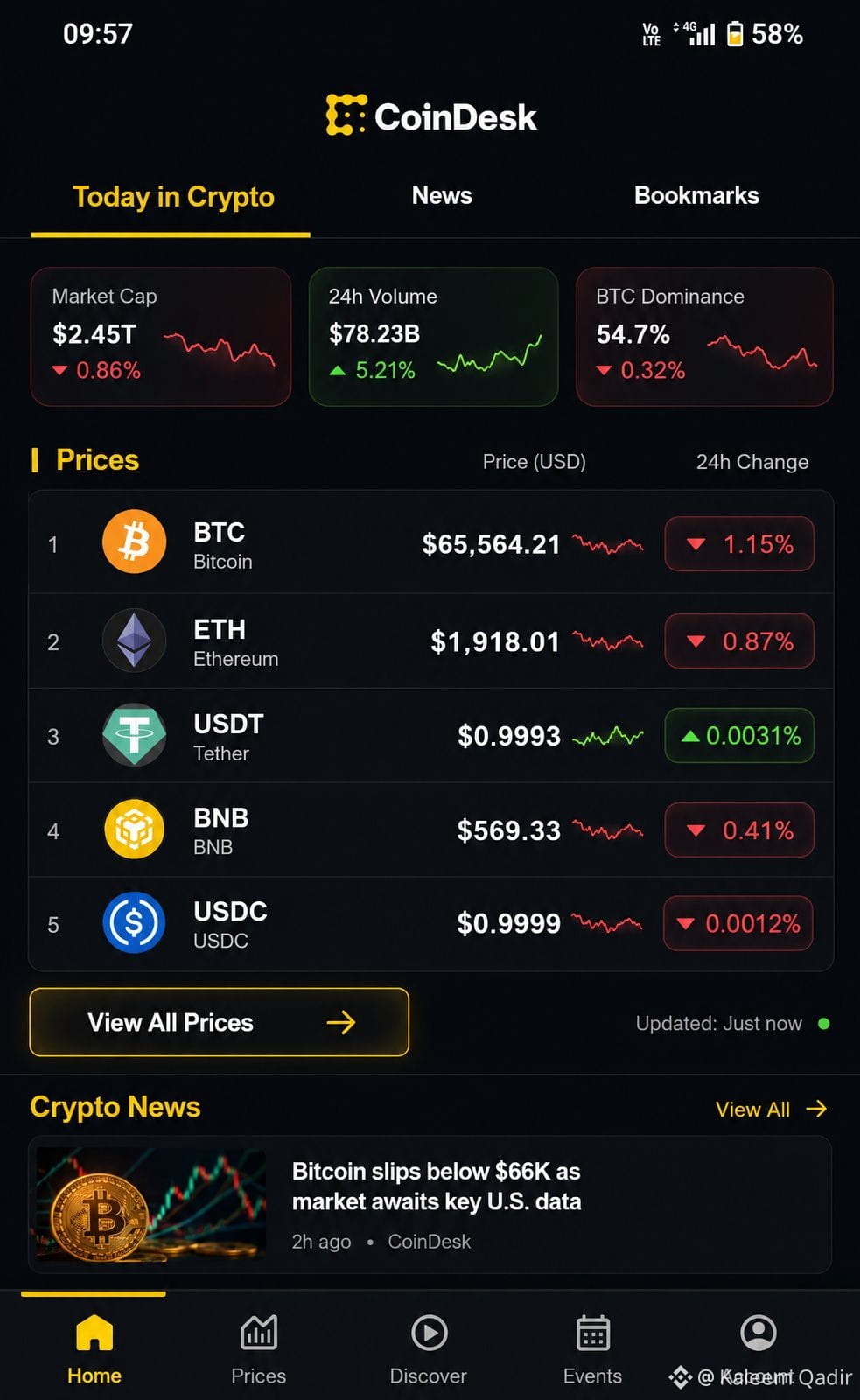Viewport: 860px width, 1400px height.
Task: Open the 24h Volume stats card
Action: (433, 337)
